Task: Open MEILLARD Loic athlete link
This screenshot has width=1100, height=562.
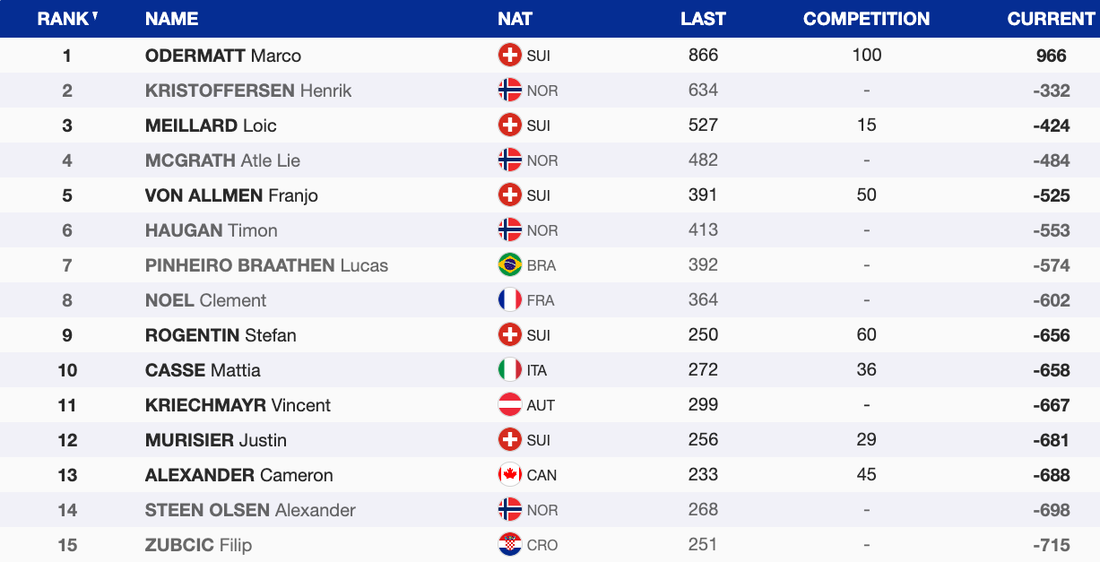Action: click(211, 126)
